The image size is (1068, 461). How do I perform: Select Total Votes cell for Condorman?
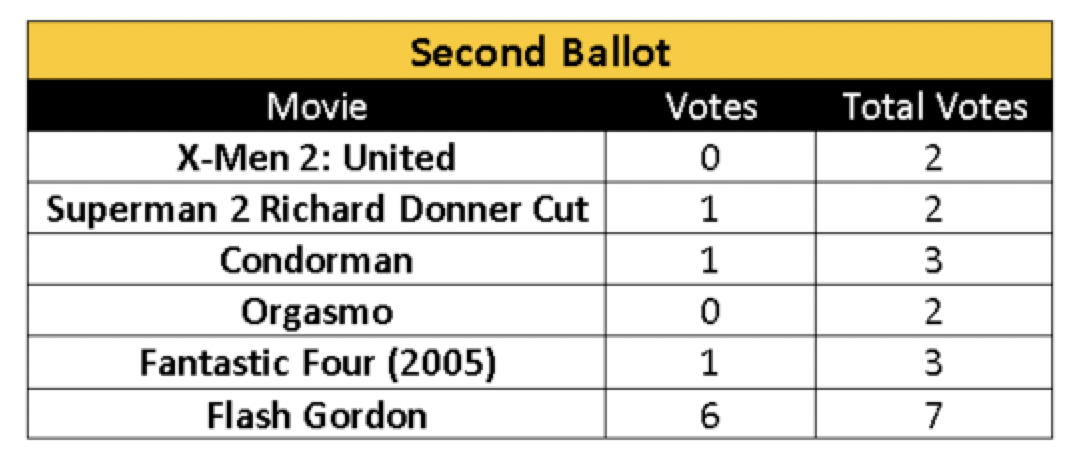point(934,259)
